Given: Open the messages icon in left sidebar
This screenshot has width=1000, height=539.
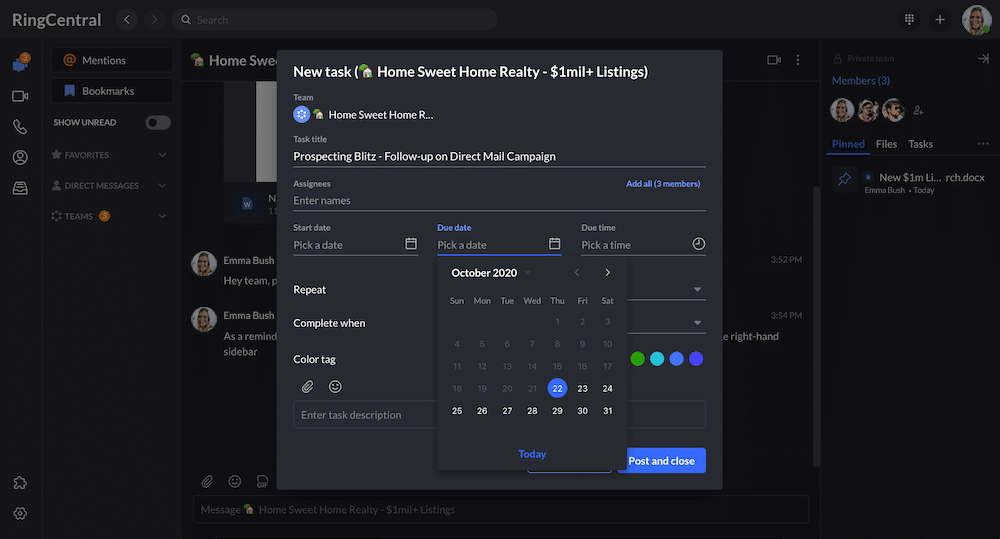Looking at the screenshot, I should pyautogui.click(x=20, y=63).
